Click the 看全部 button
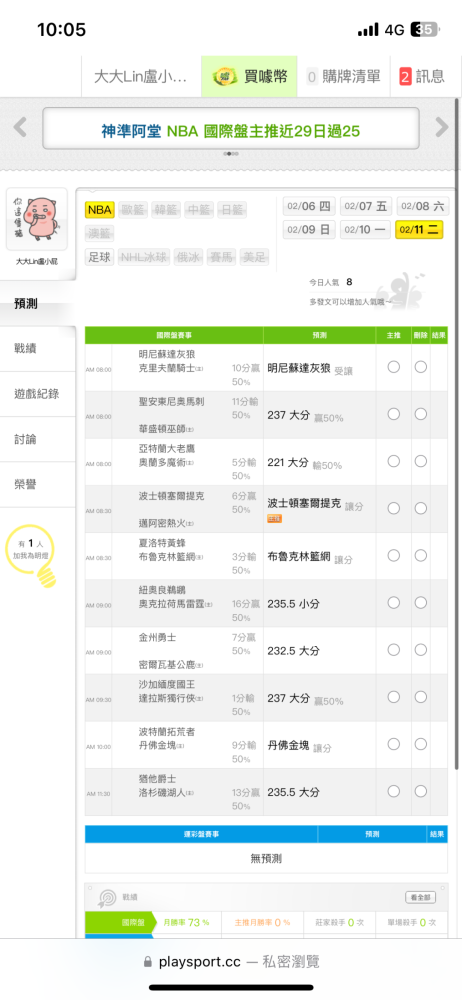462x1000 pixels. tap(421, 897)
